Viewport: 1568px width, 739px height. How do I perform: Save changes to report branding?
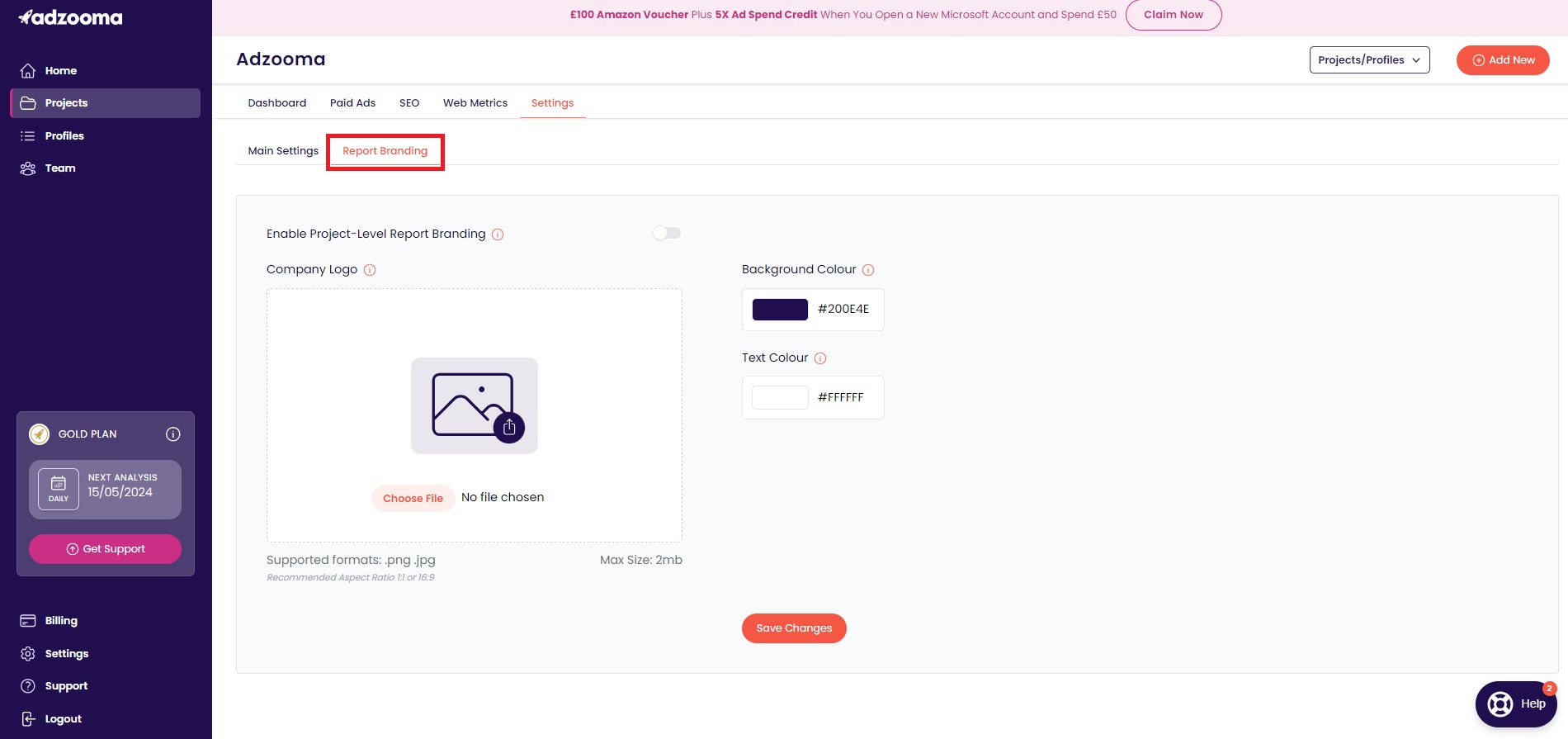(x=794, y=628)
